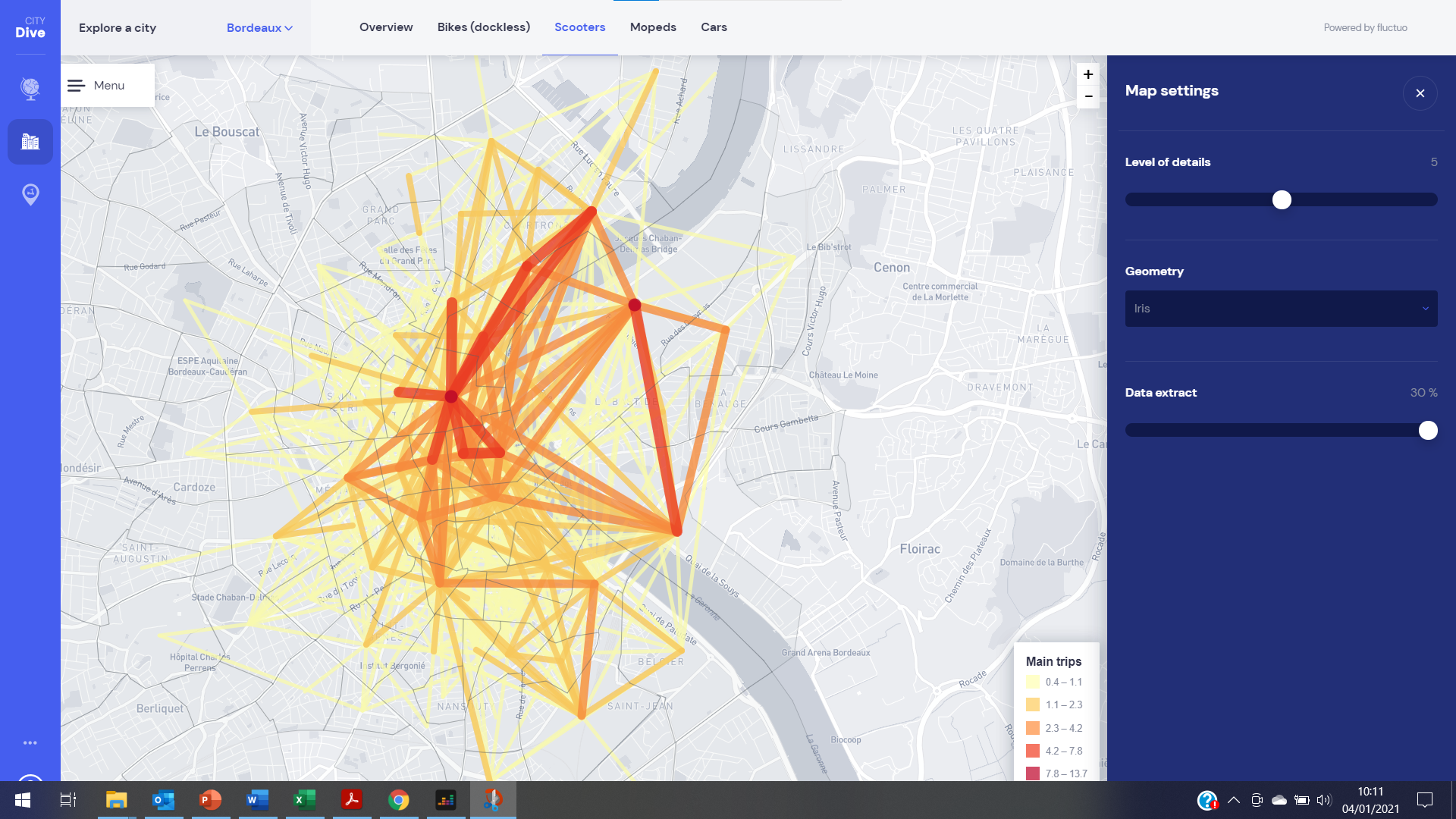Click the three-dots more options icon

30,743
